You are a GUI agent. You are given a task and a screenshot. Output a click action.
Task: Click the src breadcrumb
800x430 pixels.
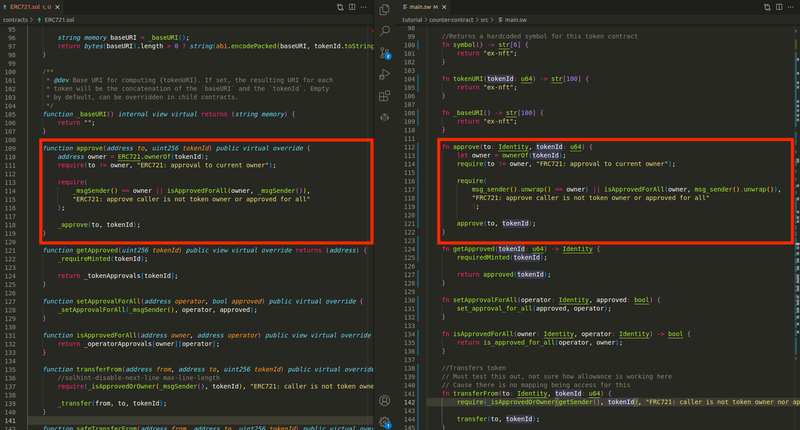click(x=484, y=20)
